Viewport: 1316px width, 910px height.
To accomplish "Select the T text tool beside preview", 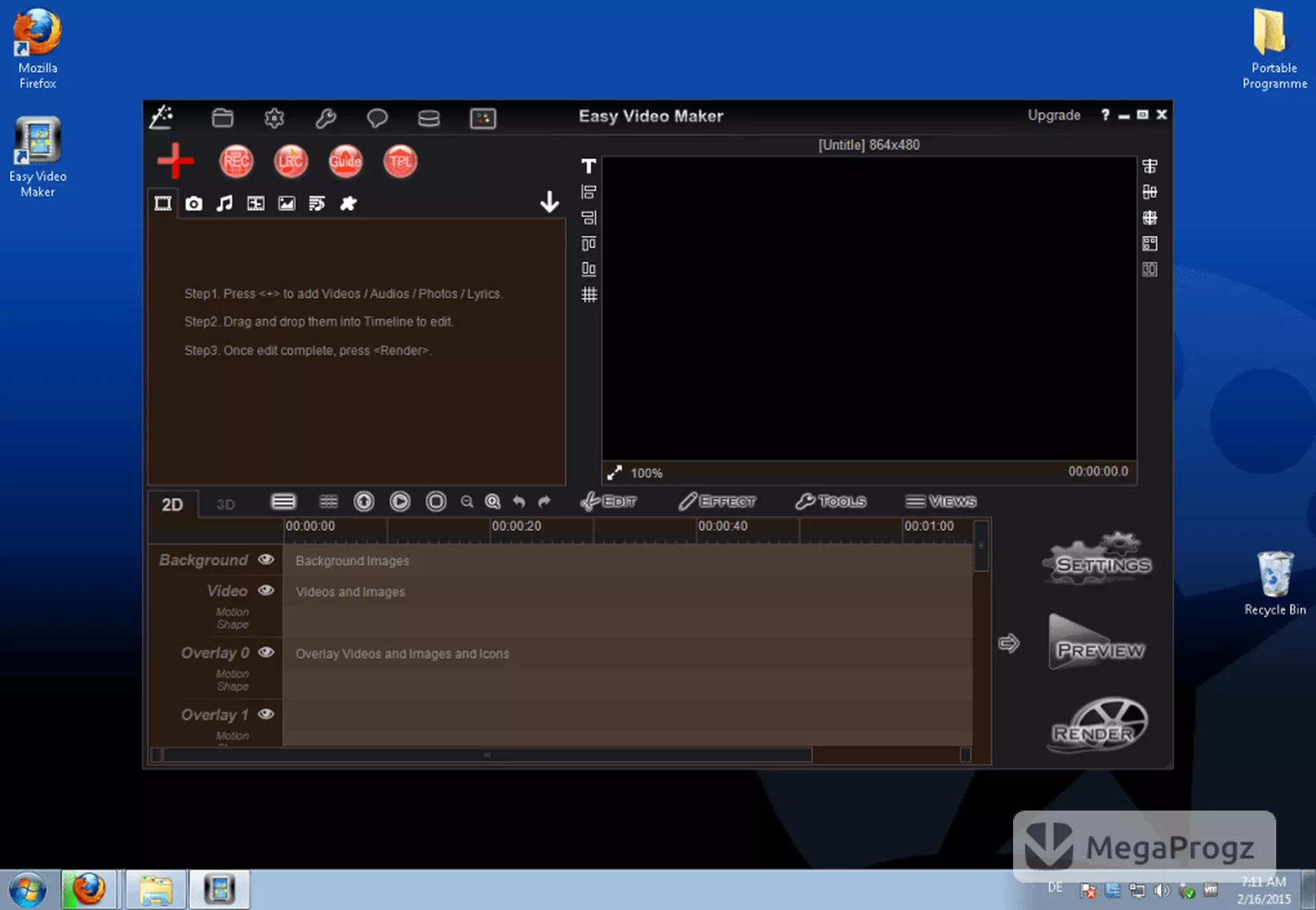I will point(589,166).
